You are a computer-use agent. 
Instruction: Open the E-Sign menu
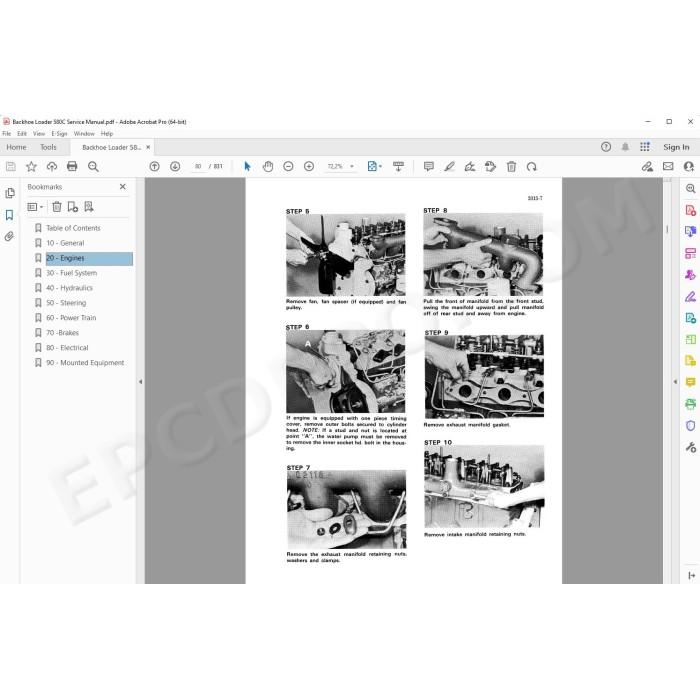pyautogui.click(x=59, y=133)
